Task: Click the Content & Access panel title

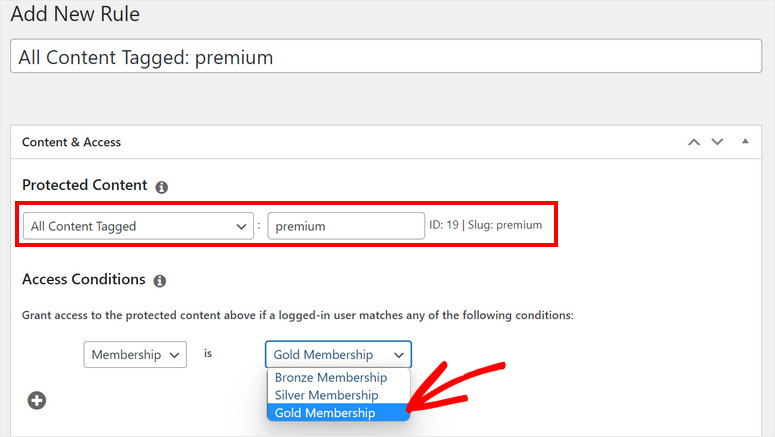Action: pos(71,142)
